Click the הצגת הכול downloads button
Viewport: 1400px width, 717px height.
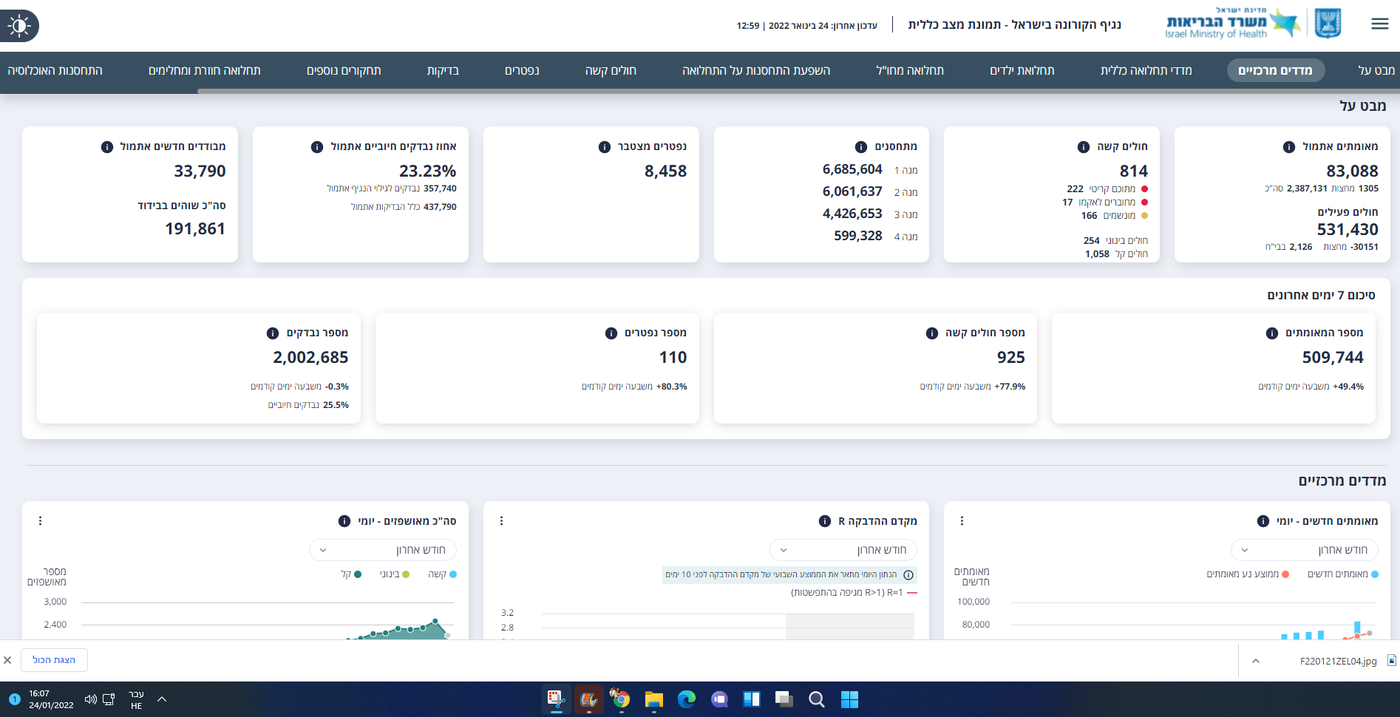tap(54, 660)
